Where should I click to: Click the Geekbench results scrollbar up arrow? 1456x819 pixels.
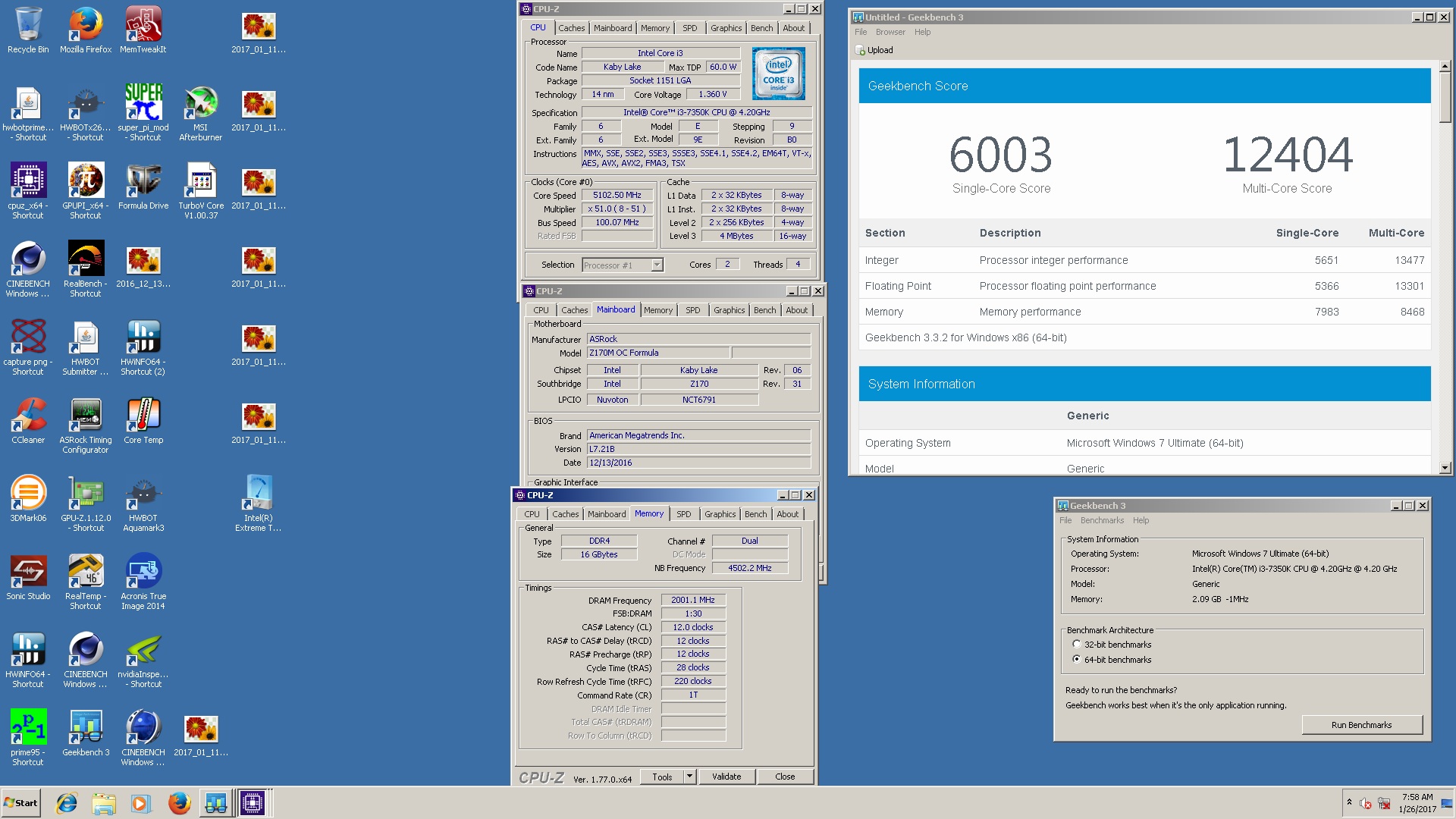coord(1445,66)
